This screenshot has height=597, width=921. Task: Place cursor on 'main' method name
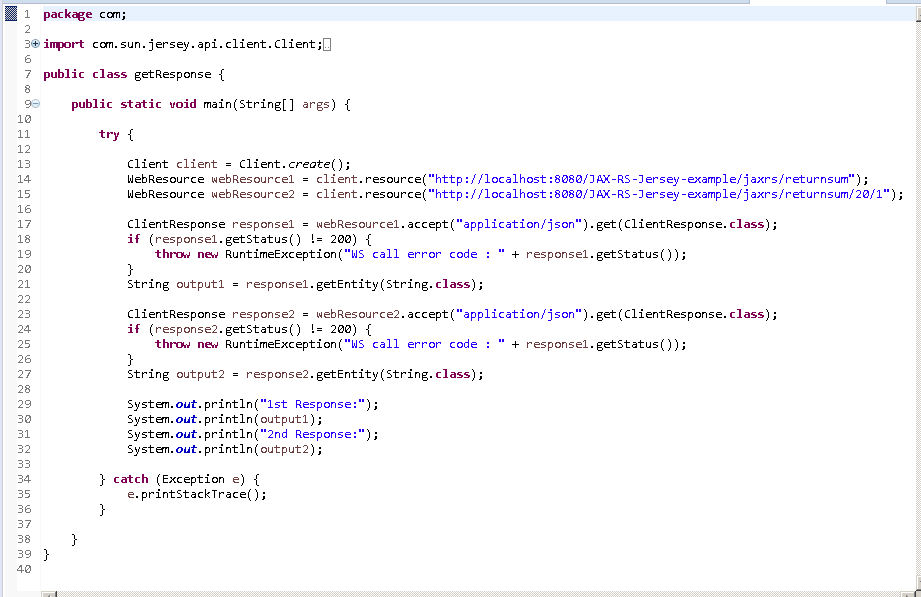click(217, 105)
